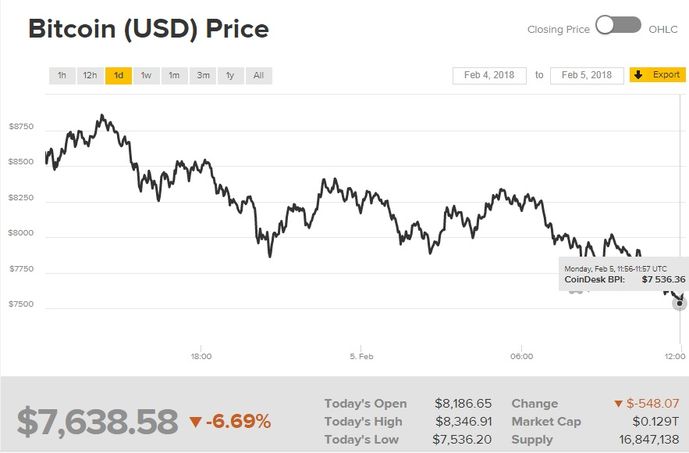Viewport: 689px width, 453px height.
Task: Show the 1m price range
Action: [x=174, y=75]
